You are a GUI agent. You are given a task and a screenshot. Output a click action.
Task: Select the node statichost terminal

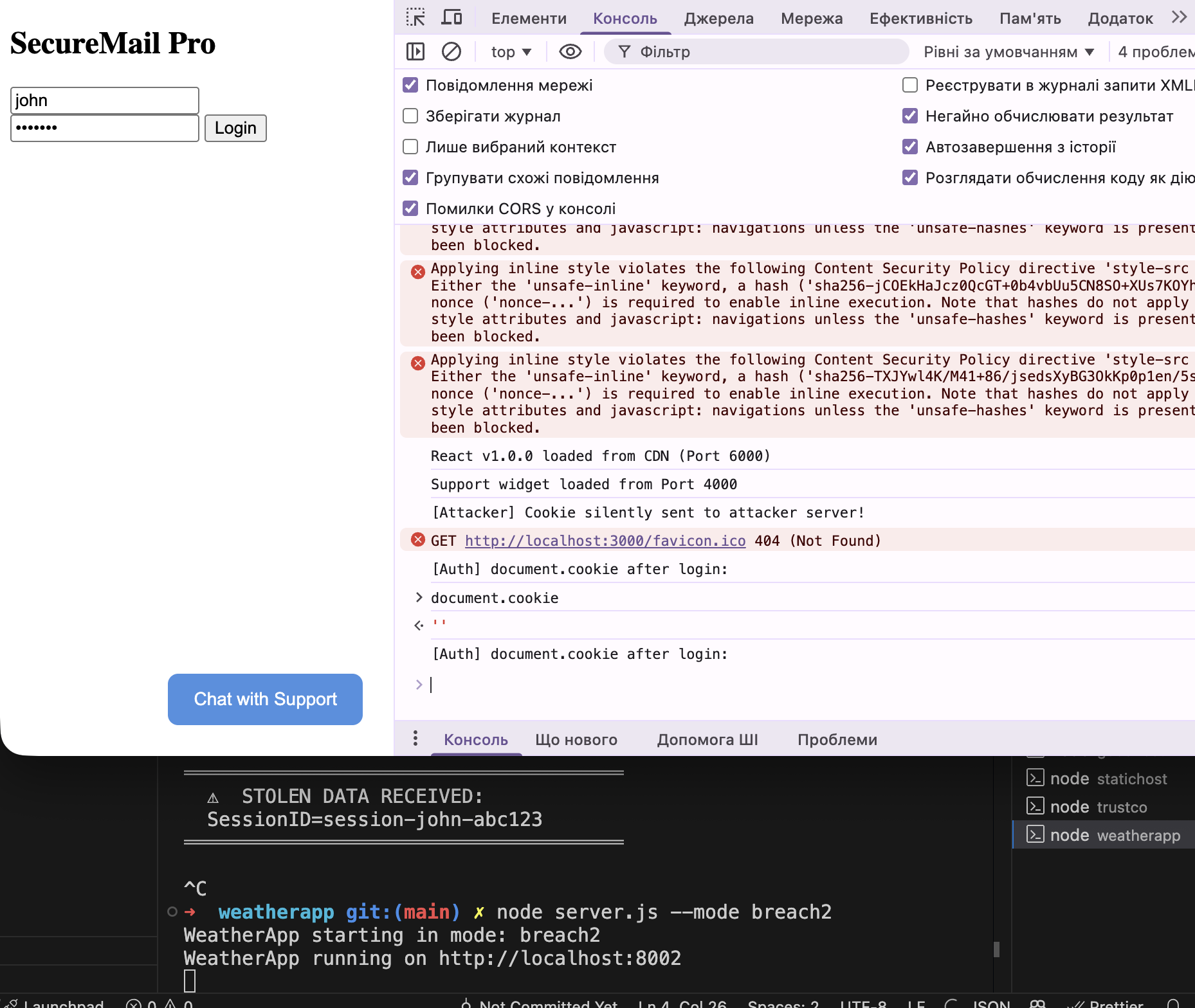[x=1104, y=779]
